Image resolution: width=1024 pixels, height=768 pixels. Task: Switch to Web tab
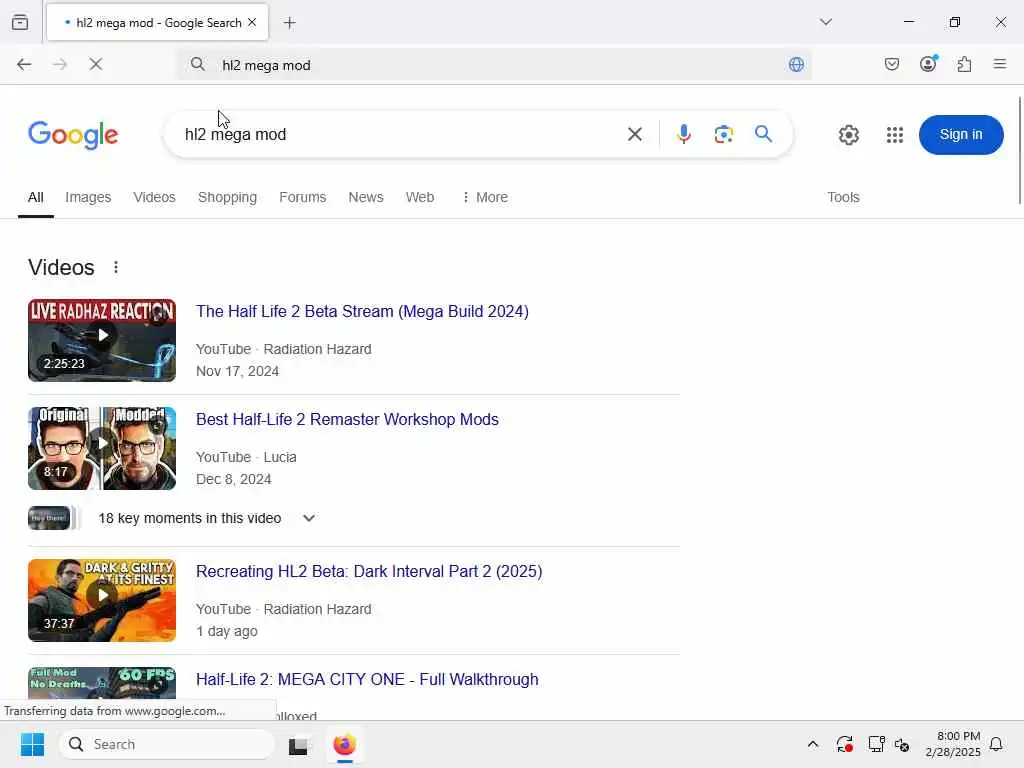click(x=419, y=197)
